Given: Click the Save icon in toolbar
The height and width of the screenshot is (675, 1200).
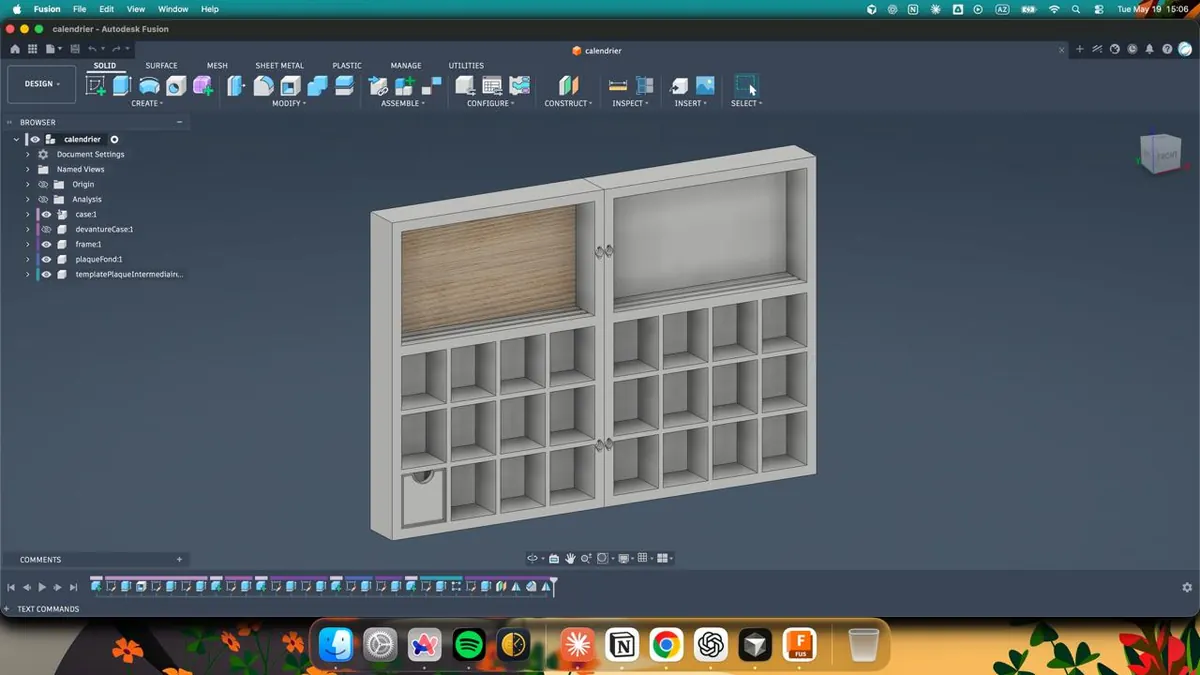Looking at the screenshot, I should point(75,48).
